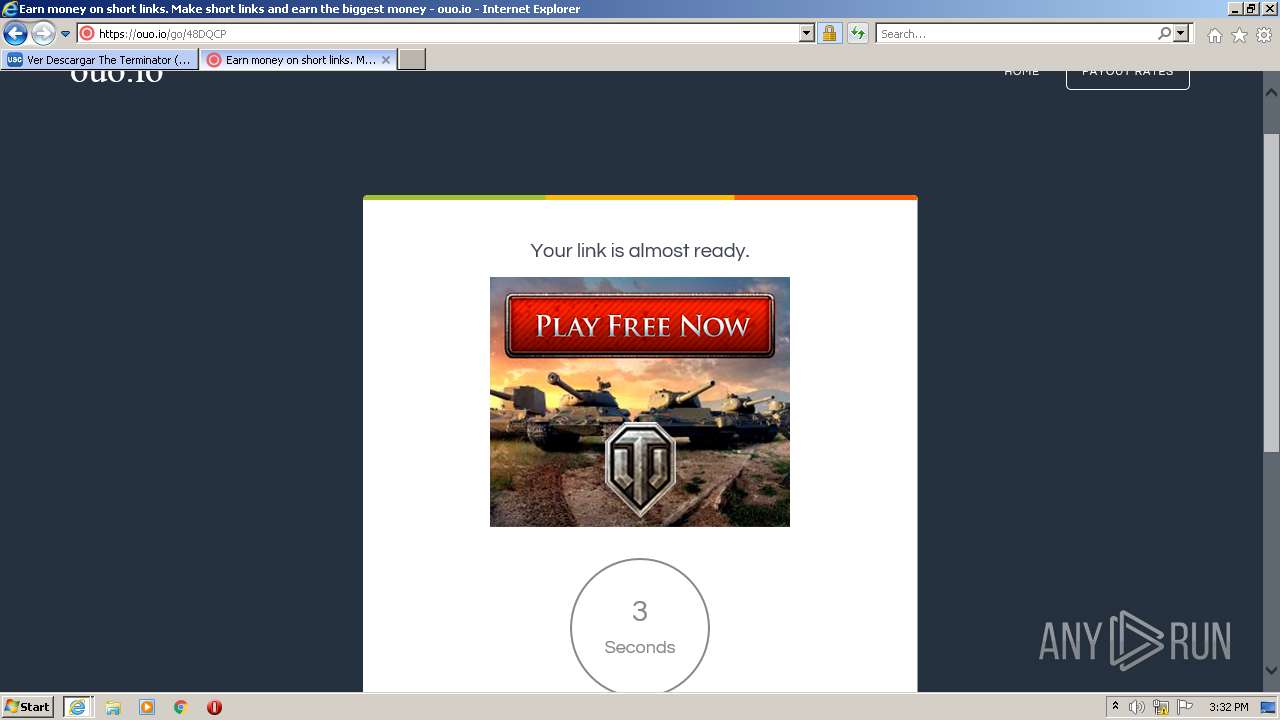This screenshot has height=720, width=1280.
Task: Click the Internet Explorer title bar icon
Action: click(10, 9)
